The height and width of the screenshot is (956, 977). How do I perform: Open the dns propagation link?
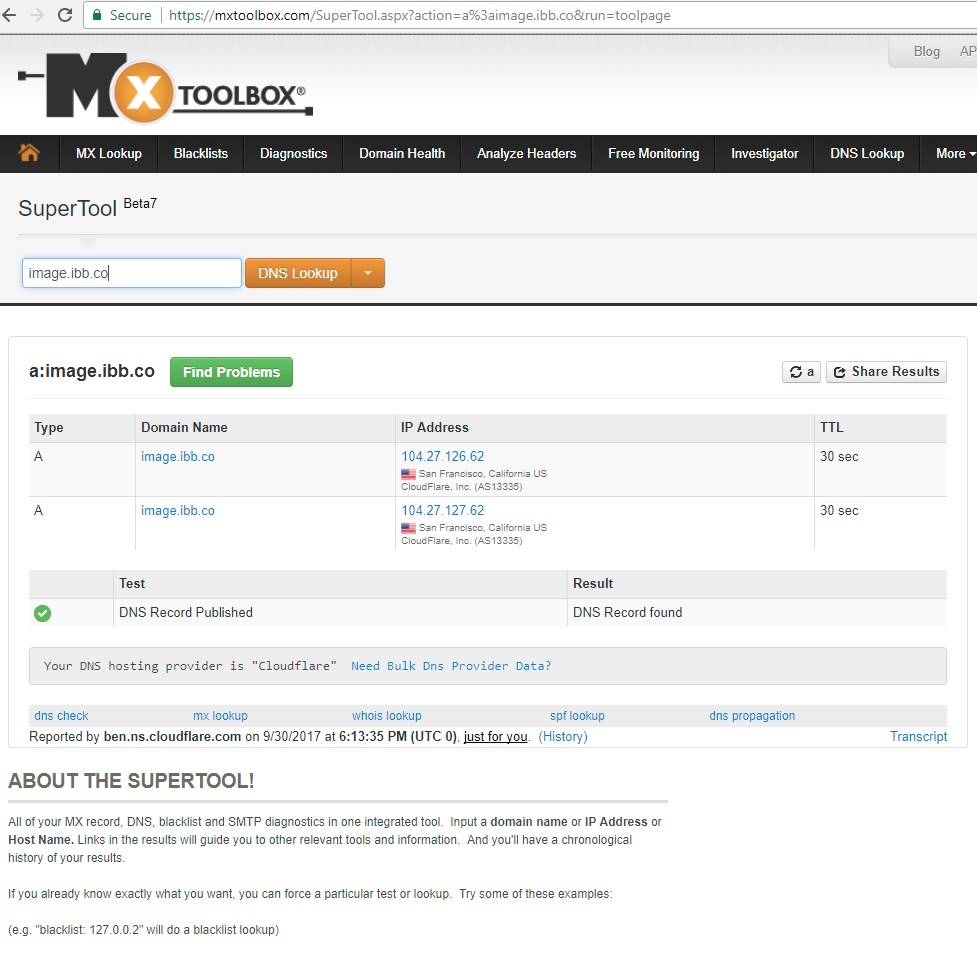pyautogui.click(x=752, y=715)
